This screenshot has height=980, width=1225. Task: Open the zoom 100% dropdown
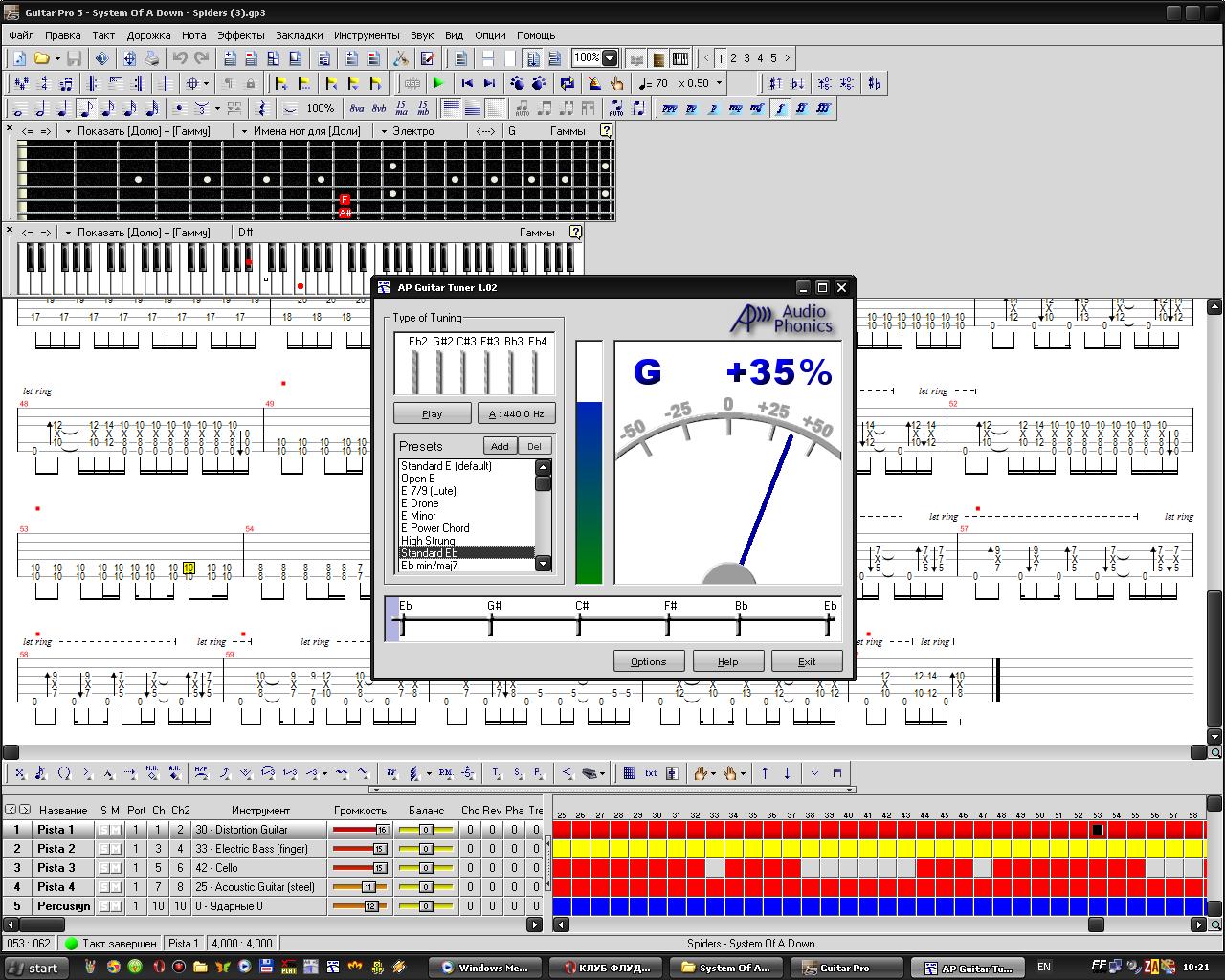610,58
